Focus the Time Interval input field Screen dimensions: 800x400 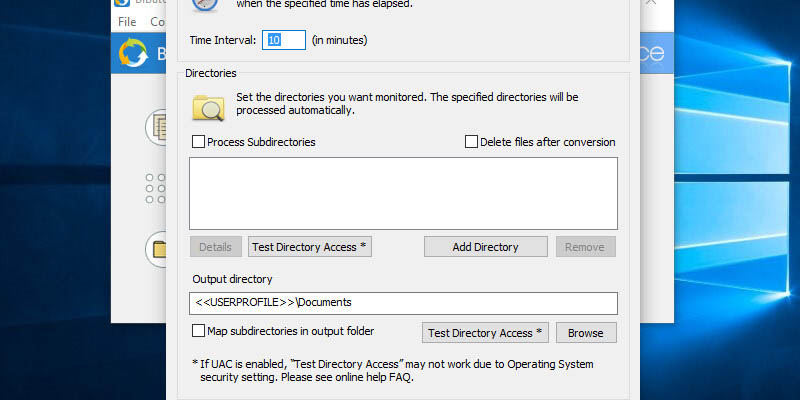tap(284, 40)
